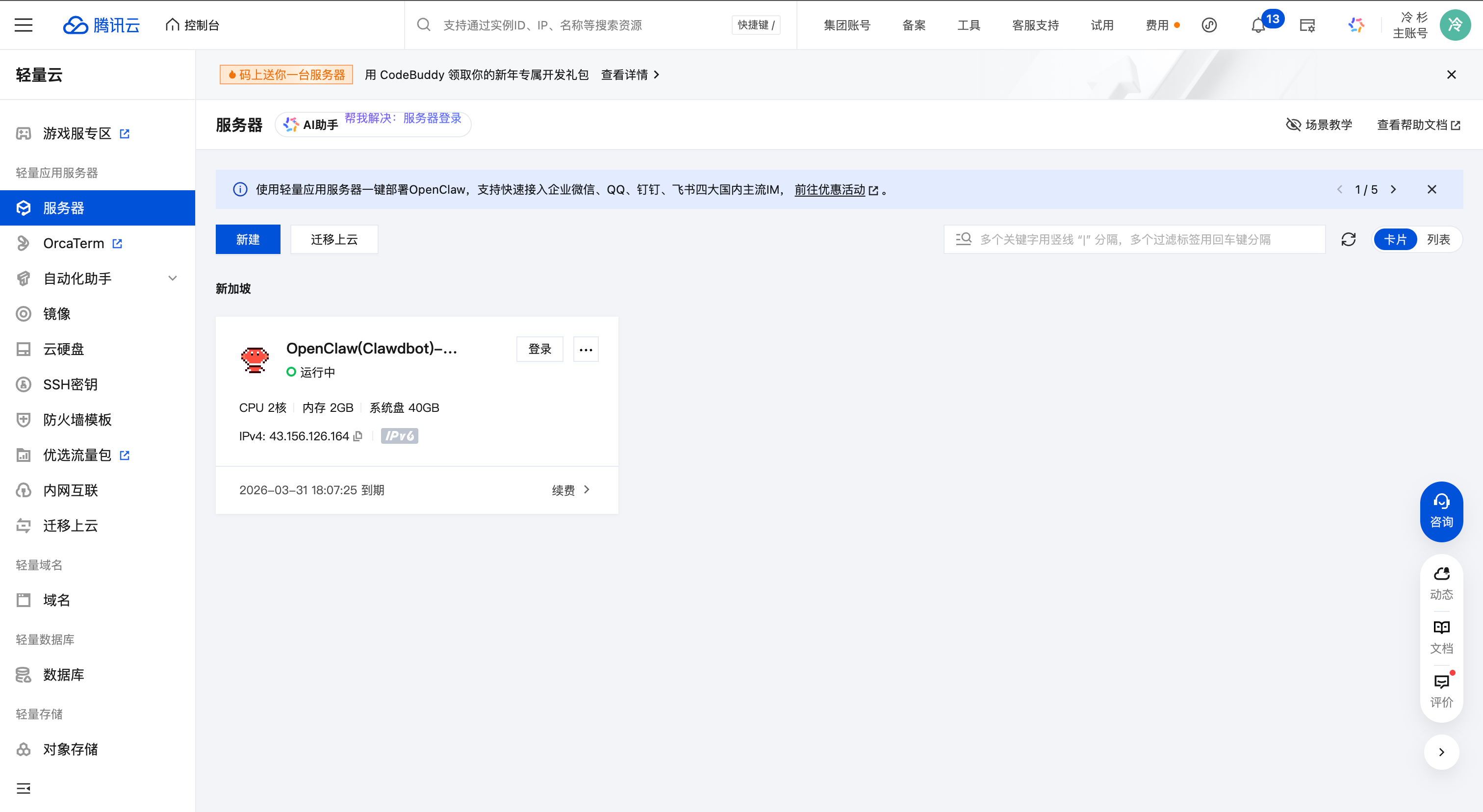Refresh the server list

[1349, 239]
